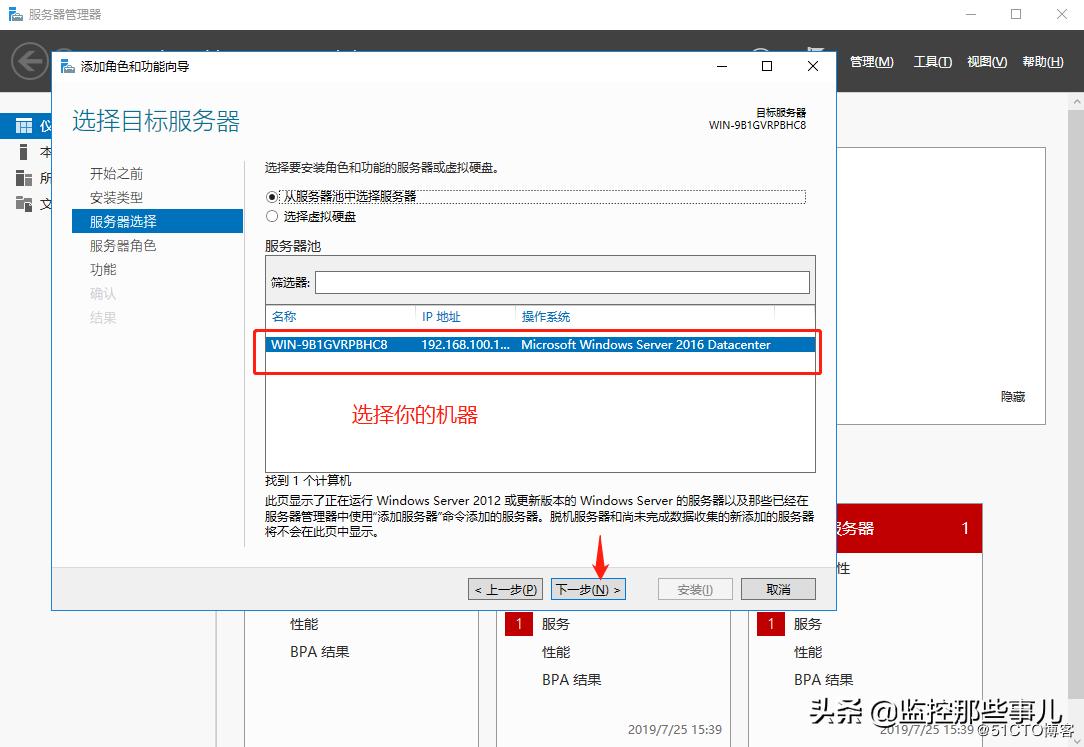Click the red alert badge on the 服务 tile
Screen dimensions: 1084x747
pos(518,623)
